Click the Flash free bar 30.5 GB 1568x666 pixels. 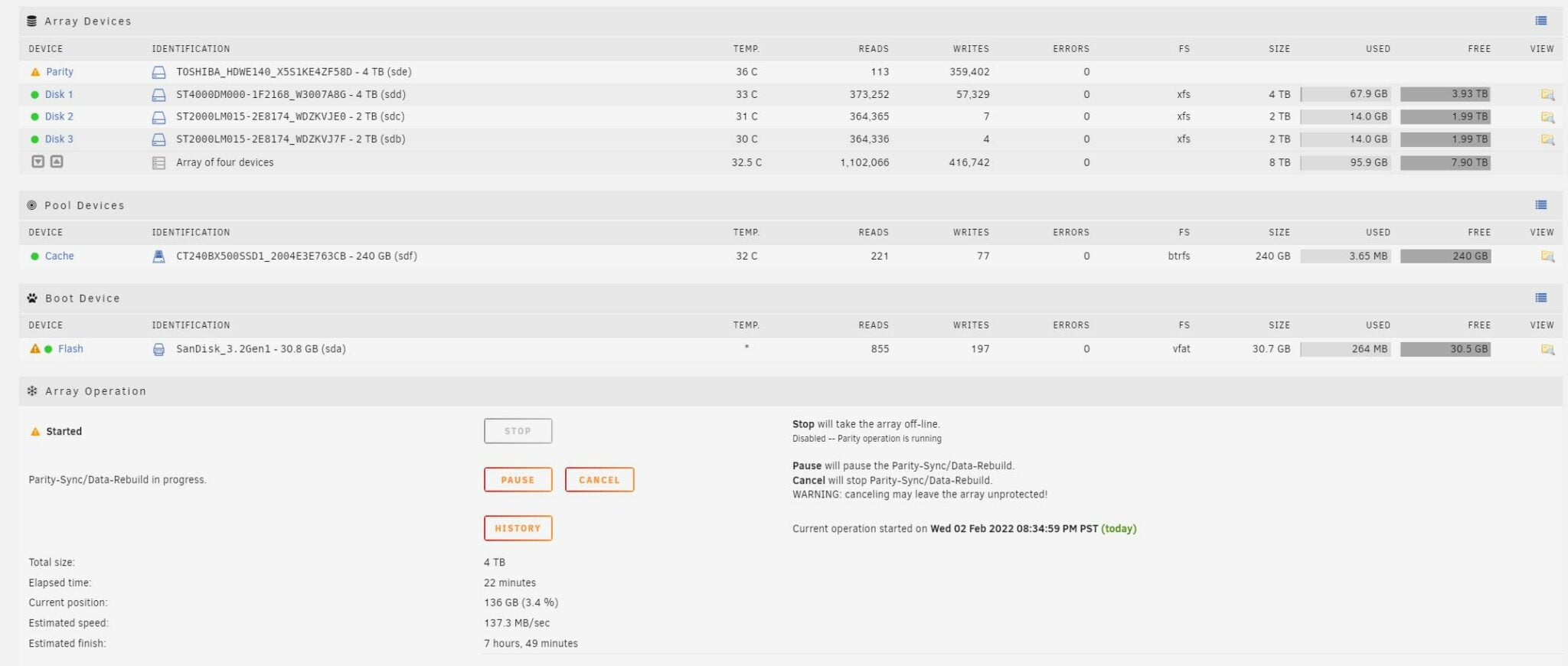pos(1445,349)
